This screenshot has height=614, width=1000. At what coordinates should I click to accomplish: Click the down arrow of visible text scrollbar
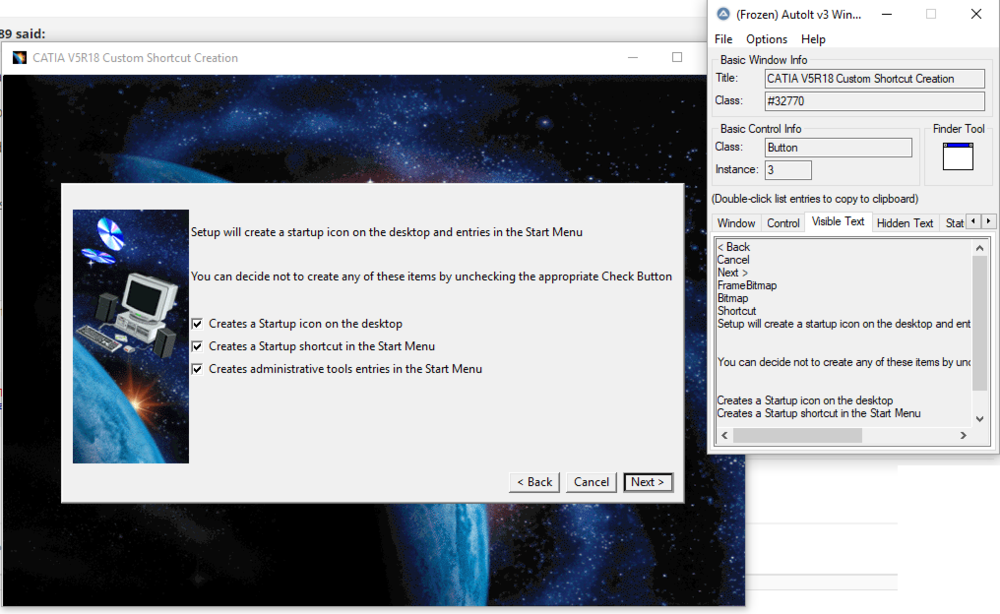[x=980, y=419]
